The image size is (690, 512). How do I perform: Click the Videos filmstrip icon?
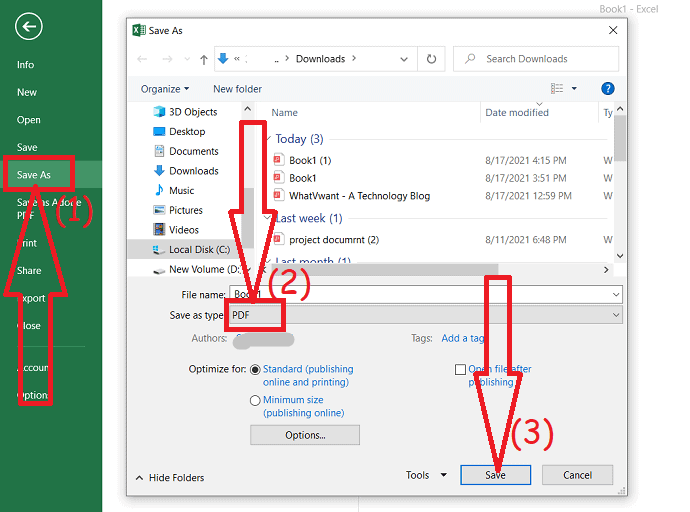159,230
